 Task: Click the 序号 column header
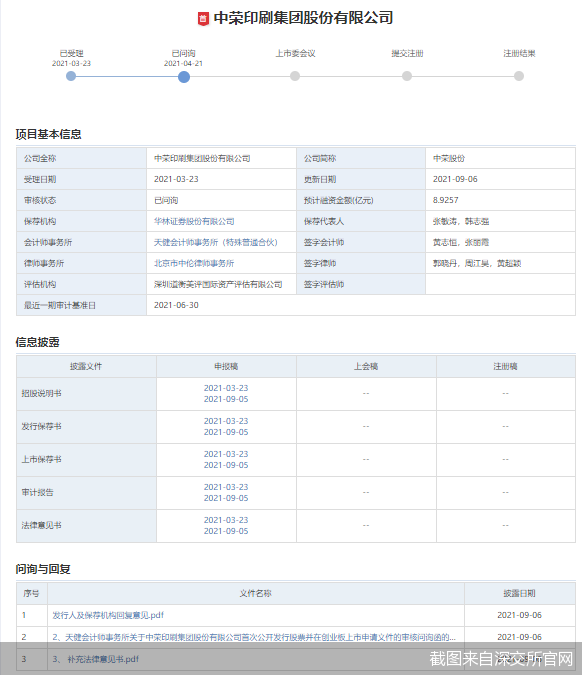[x=31, y=593]
